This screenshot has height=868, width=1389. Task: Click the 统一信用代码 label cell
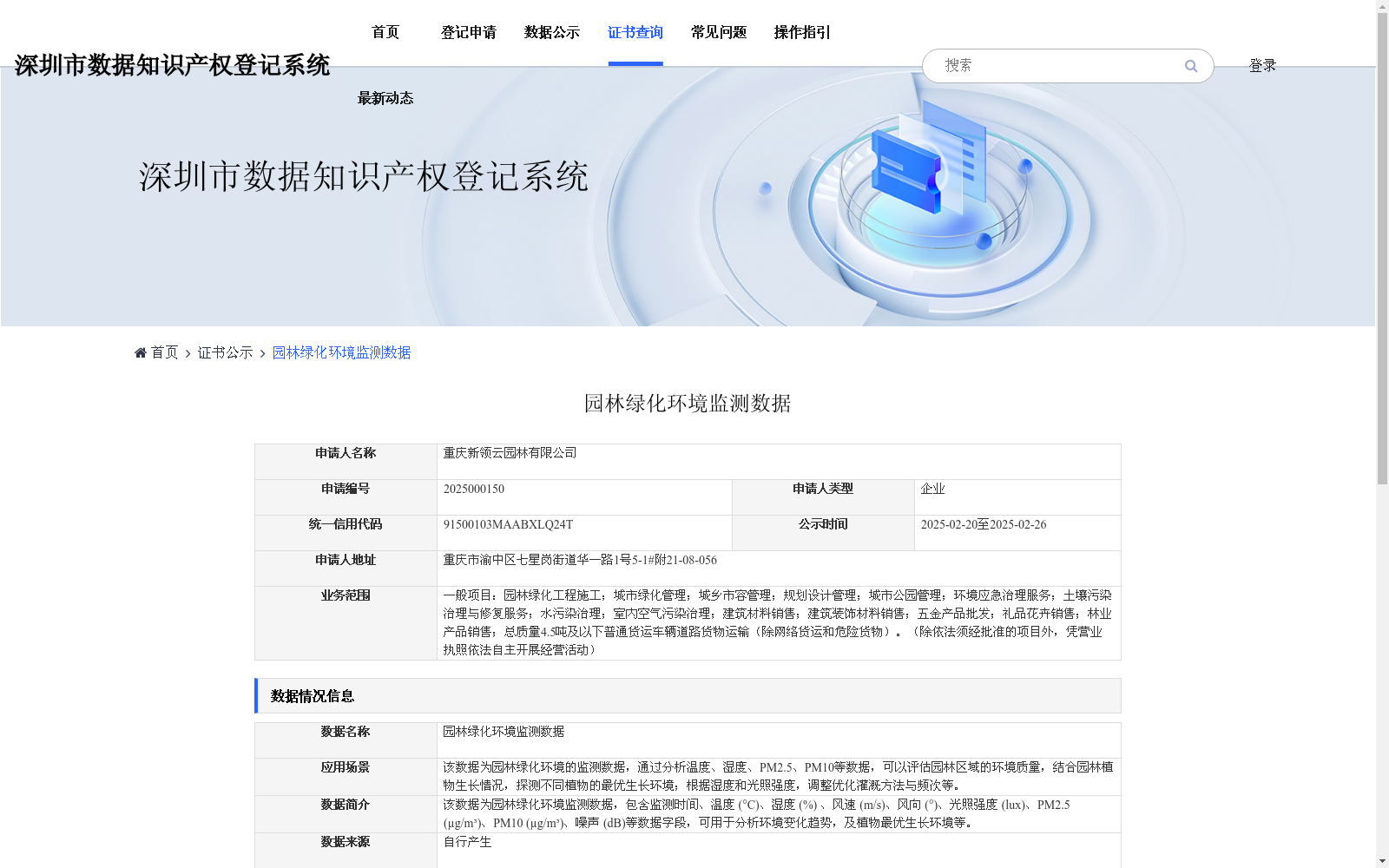pyautogui.click(x=346, y=533)
